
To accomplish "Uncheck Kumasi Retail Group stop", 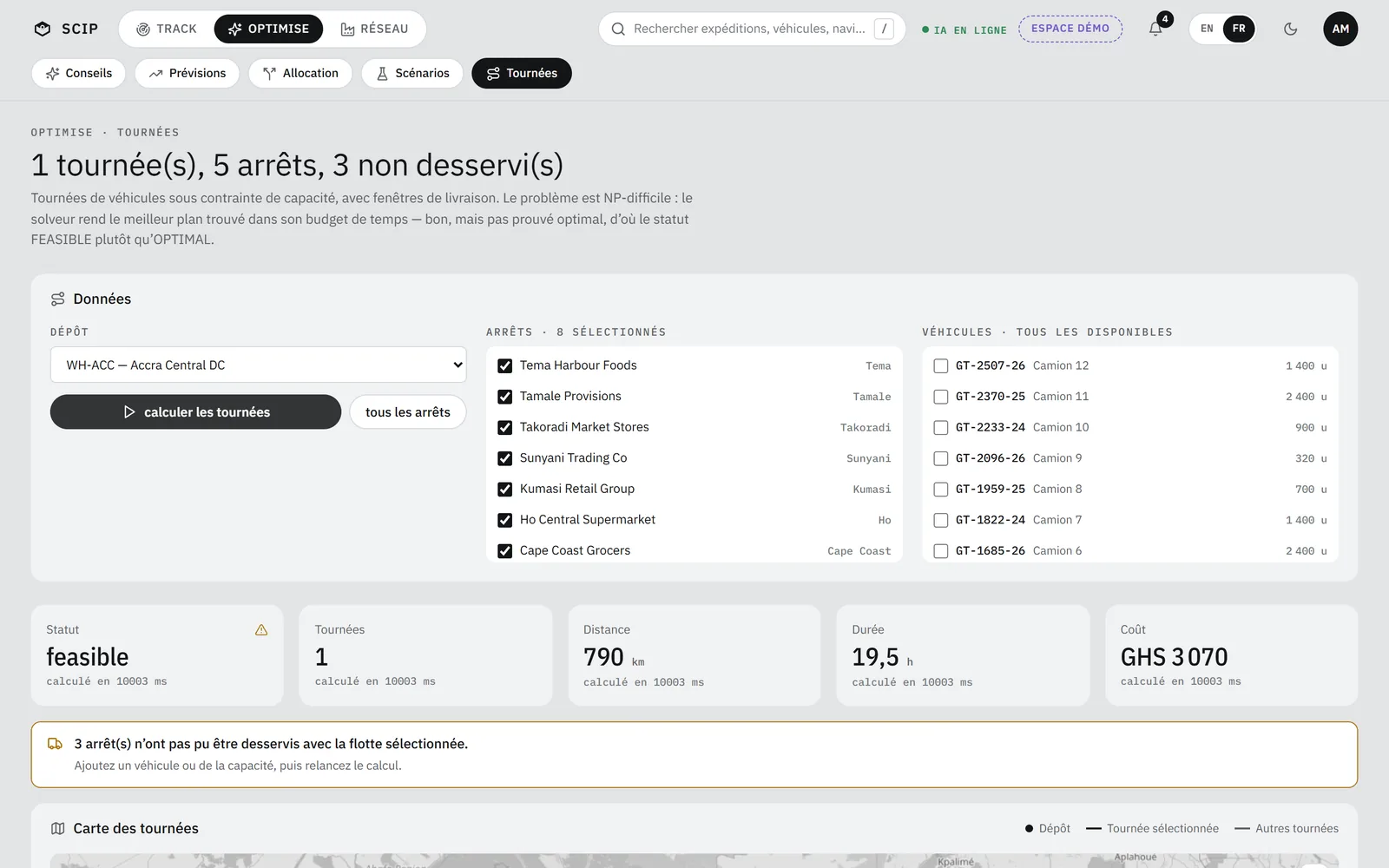I will (504, 489).
